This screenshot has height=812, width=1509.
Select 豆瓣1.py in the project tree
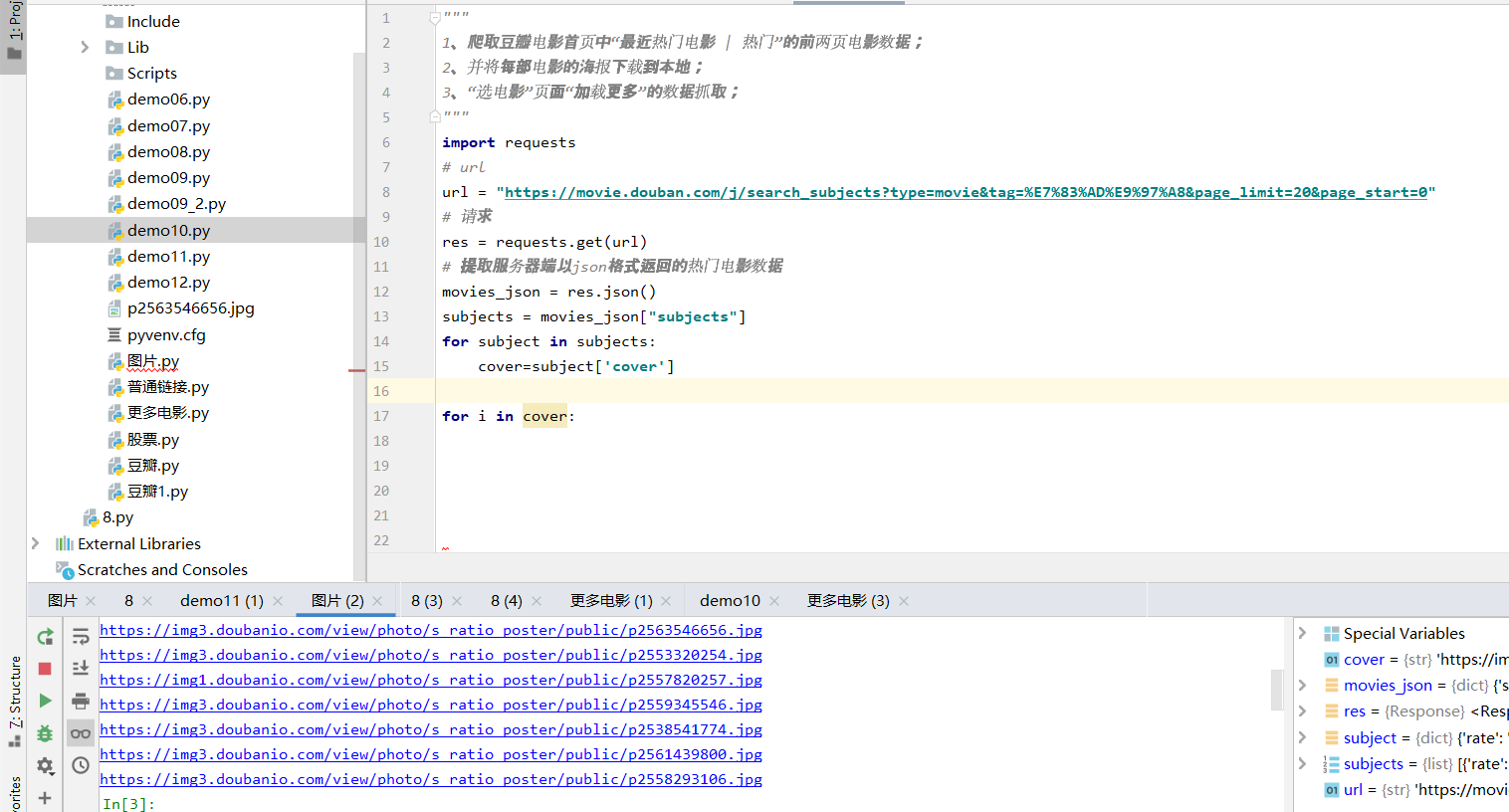click(157, 492)
